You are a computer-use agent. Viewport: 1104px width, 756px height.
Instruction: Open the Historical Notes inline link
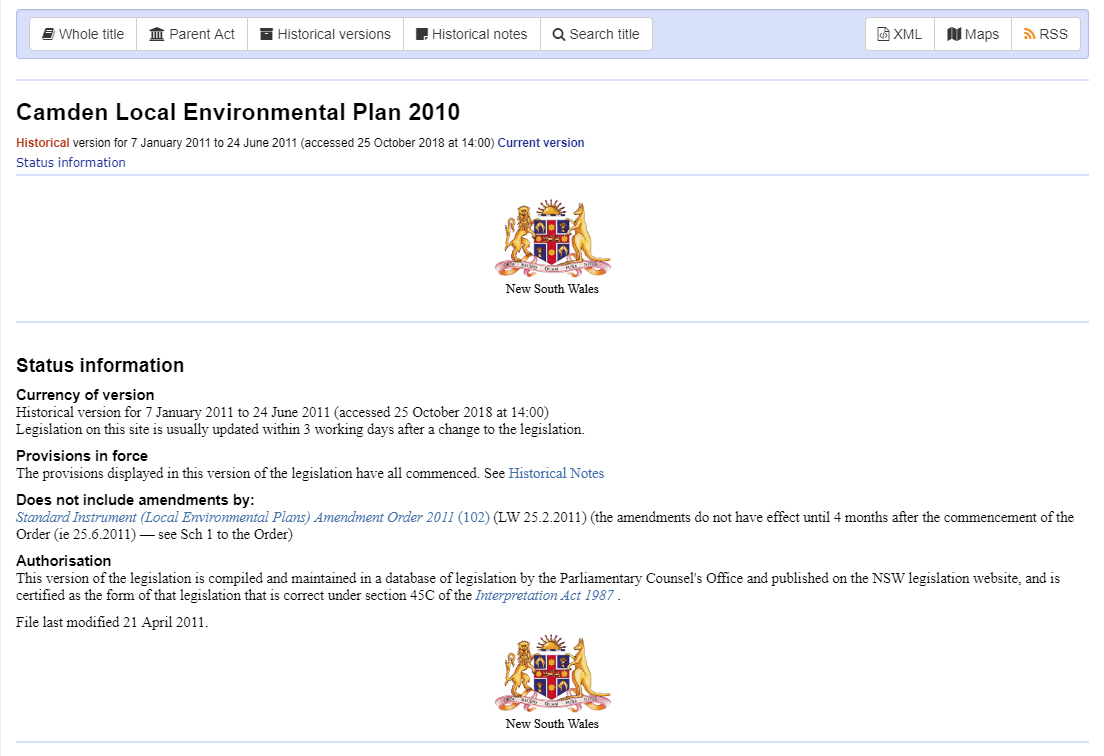[556, 474]
